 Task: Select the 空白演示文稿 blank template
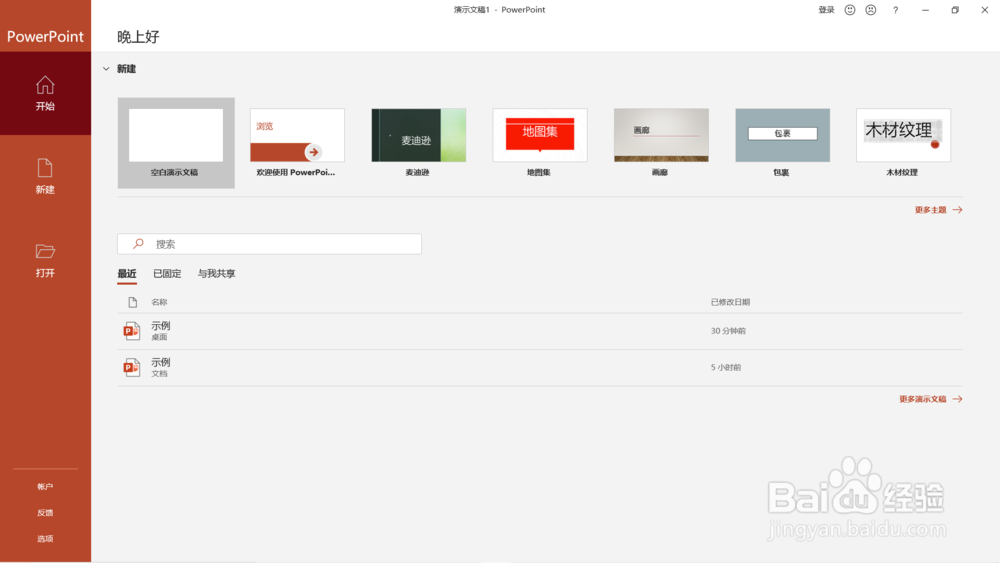(x=176, y=143)
